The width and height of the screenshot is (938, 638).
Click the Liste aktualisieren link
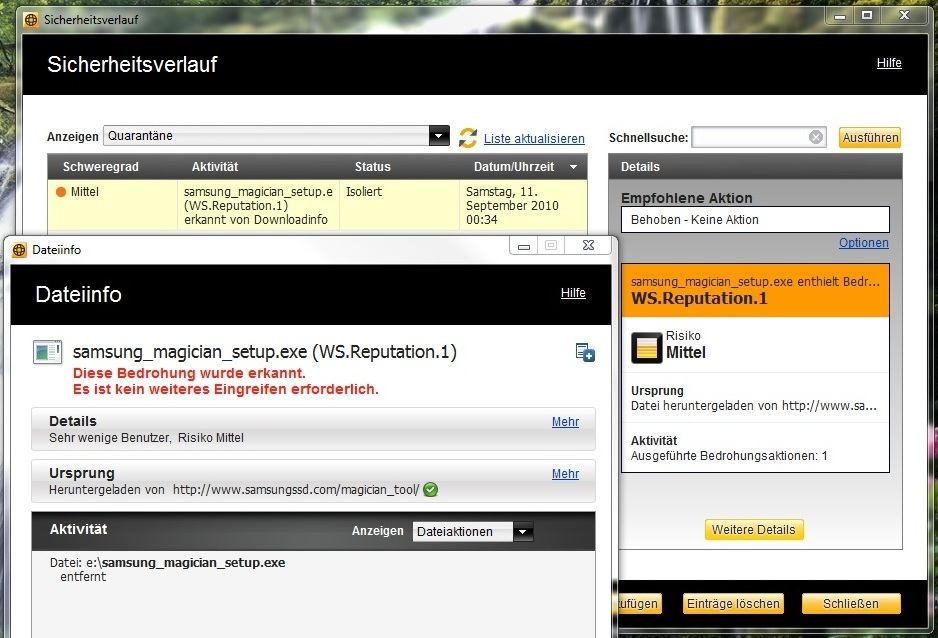tap(534, 139)
